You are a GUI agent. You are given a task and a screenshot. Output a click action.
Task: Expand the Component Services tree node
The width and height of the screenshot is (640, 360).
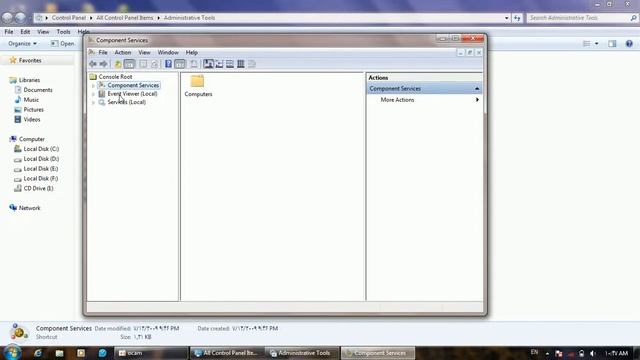click(93, 86)
